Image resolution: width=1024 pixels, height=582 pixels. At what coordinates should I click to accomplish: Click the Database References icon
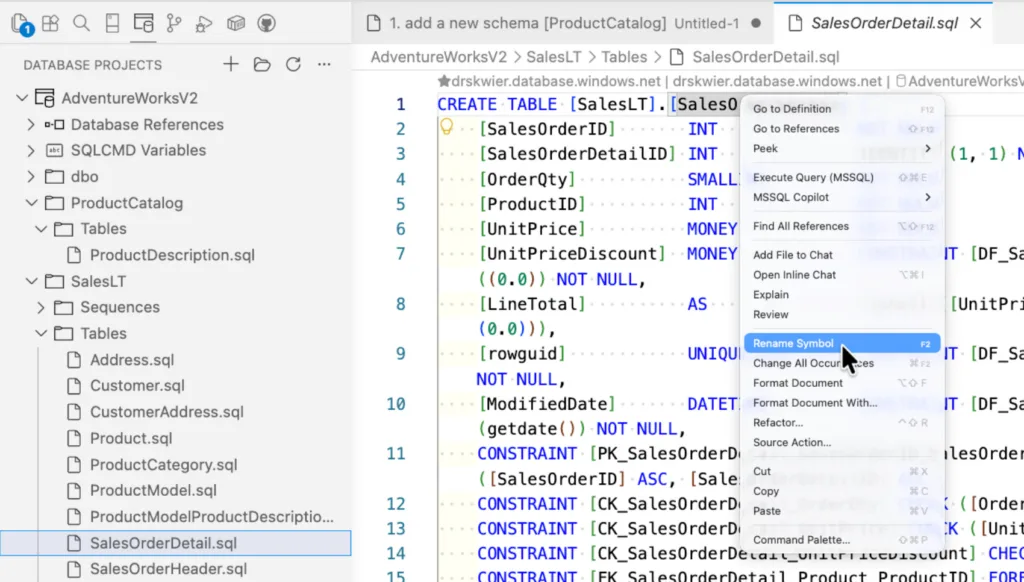coord(54,125)
